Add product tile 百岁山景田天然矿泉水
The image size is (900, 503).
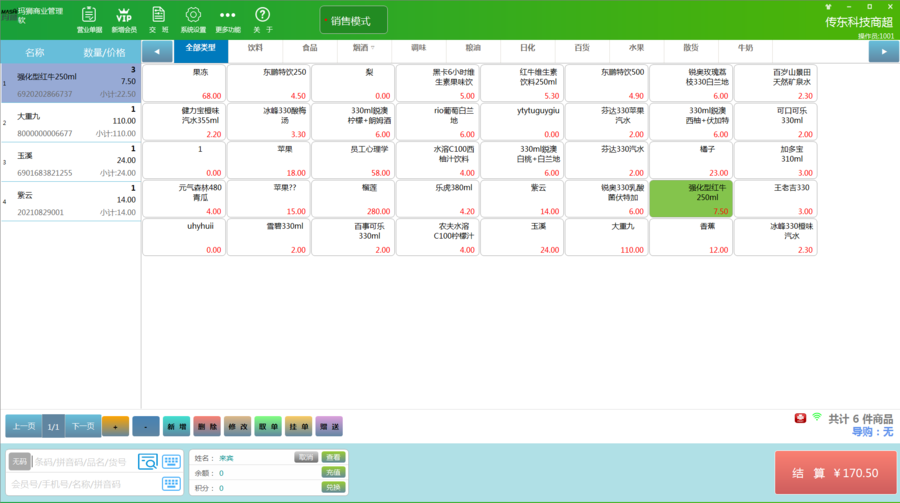tap(775, 83)
